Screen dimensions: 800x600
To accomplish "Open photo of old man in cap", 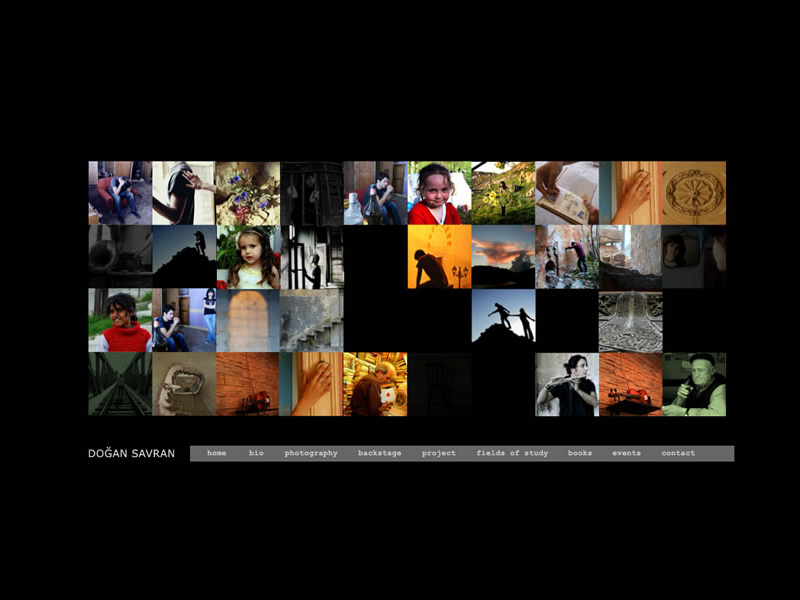I will (x=694, y=384).
